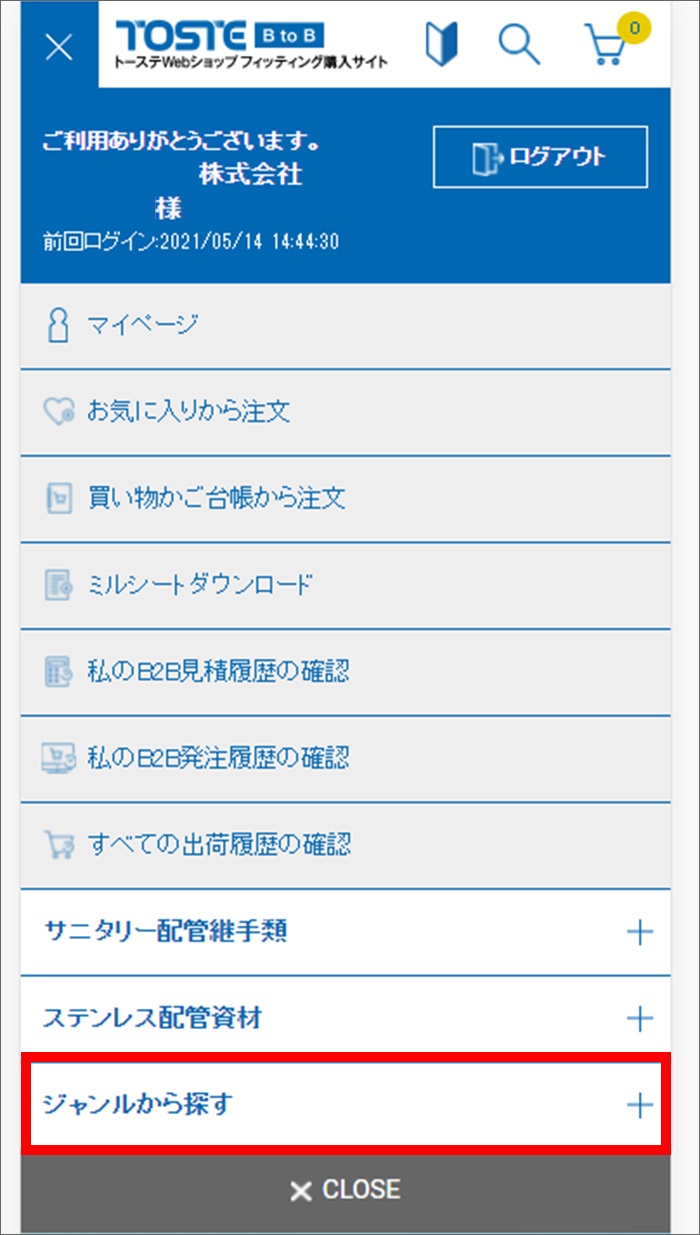
Task: Select the ジャンルから探す menu label
Action: [139, 1105]
